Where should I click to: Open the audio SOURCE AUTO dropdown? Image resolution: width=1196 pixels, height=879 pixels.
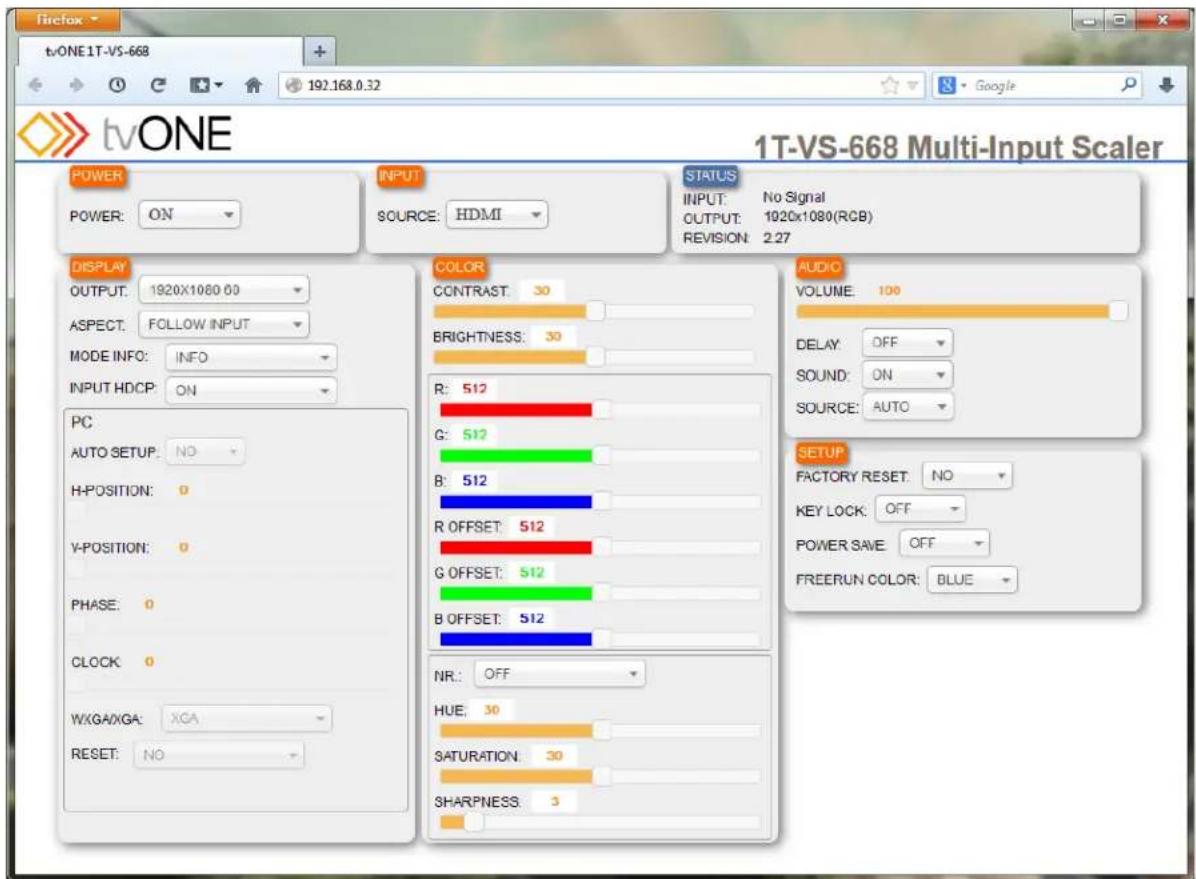click(908, 407)
